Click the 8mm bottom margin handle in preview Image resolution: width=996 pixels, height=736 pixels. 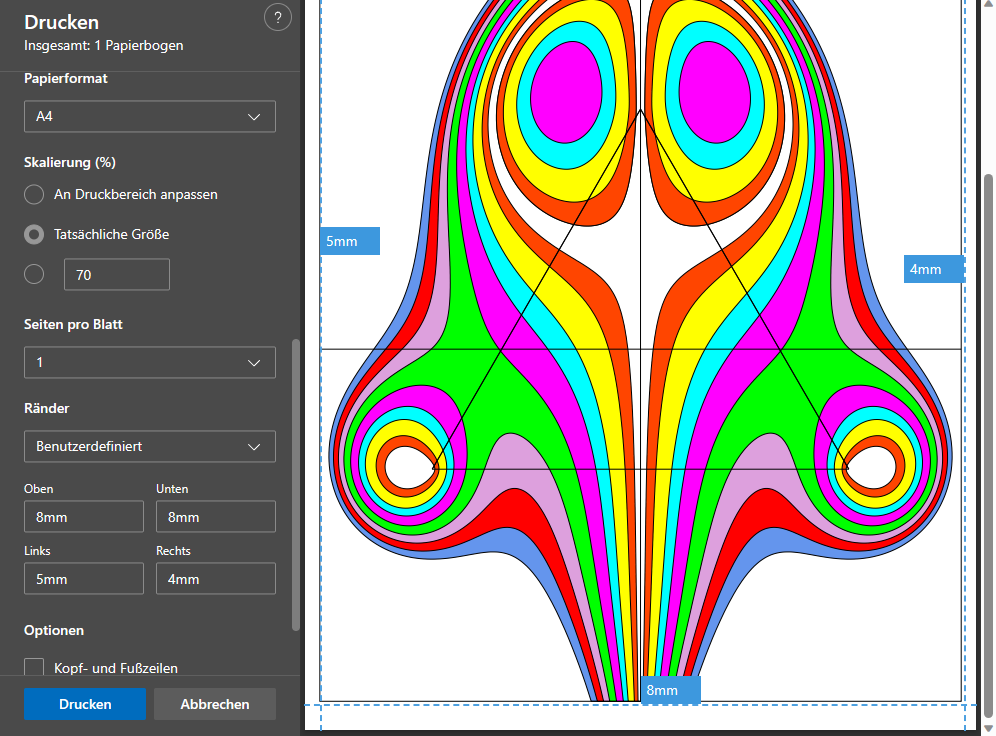670,690
